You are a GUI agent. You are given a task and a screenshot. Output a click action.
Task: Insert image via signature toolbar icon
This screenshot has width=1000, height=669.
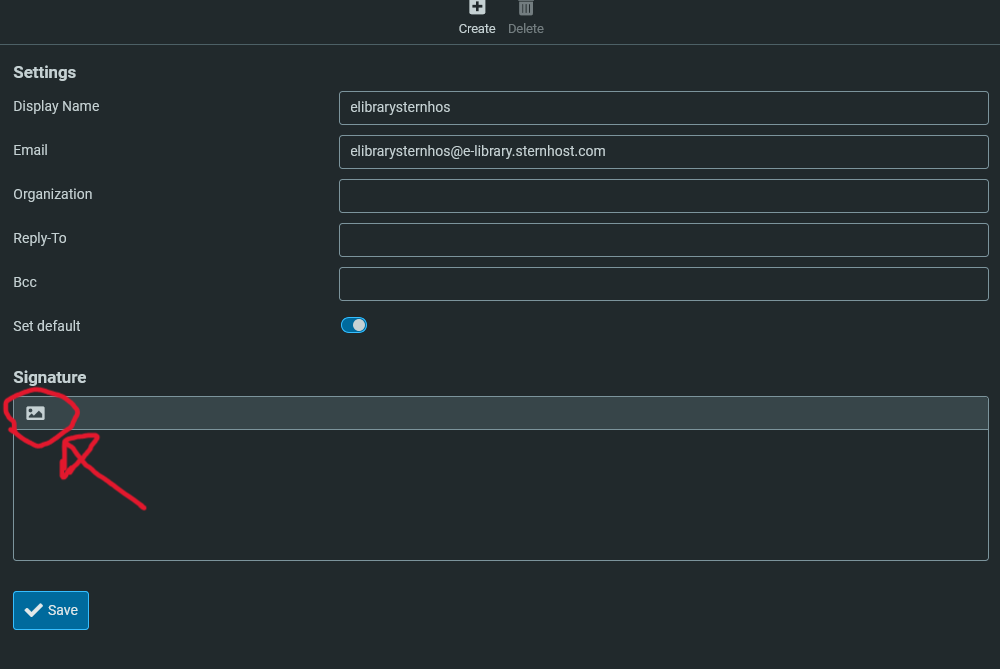pos(36,413)
